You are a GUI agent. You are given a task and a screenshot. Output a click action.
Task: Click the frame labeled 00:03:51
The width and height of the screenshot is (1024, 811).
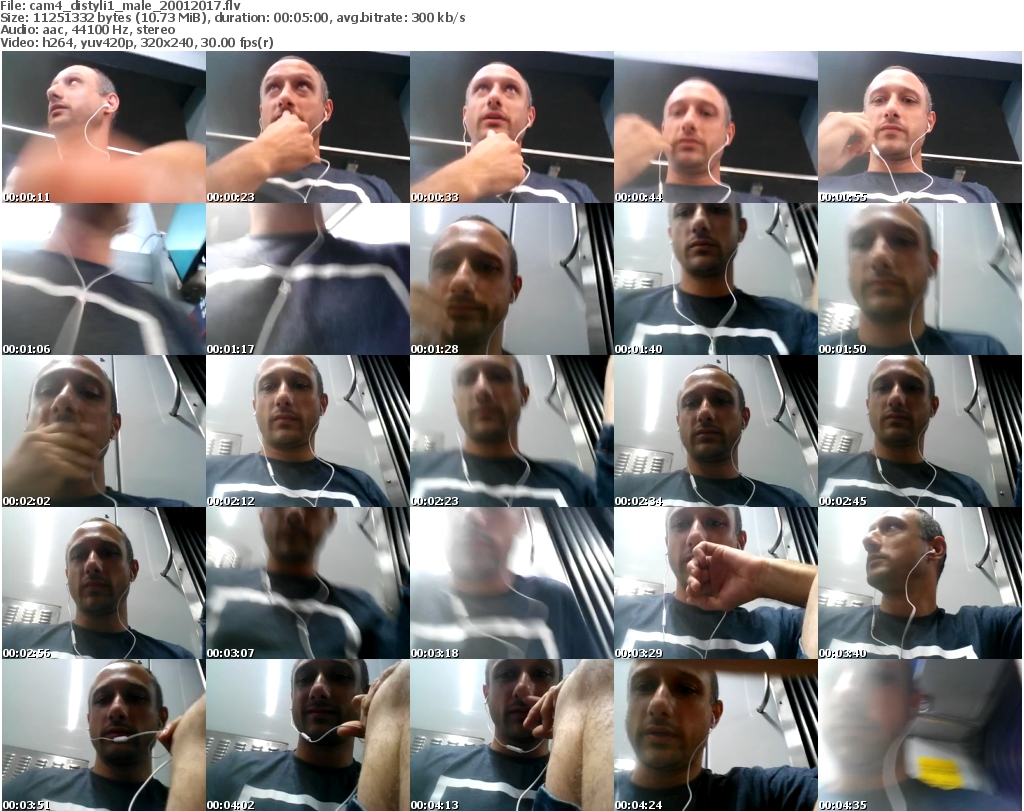click(x=104, y=735)
